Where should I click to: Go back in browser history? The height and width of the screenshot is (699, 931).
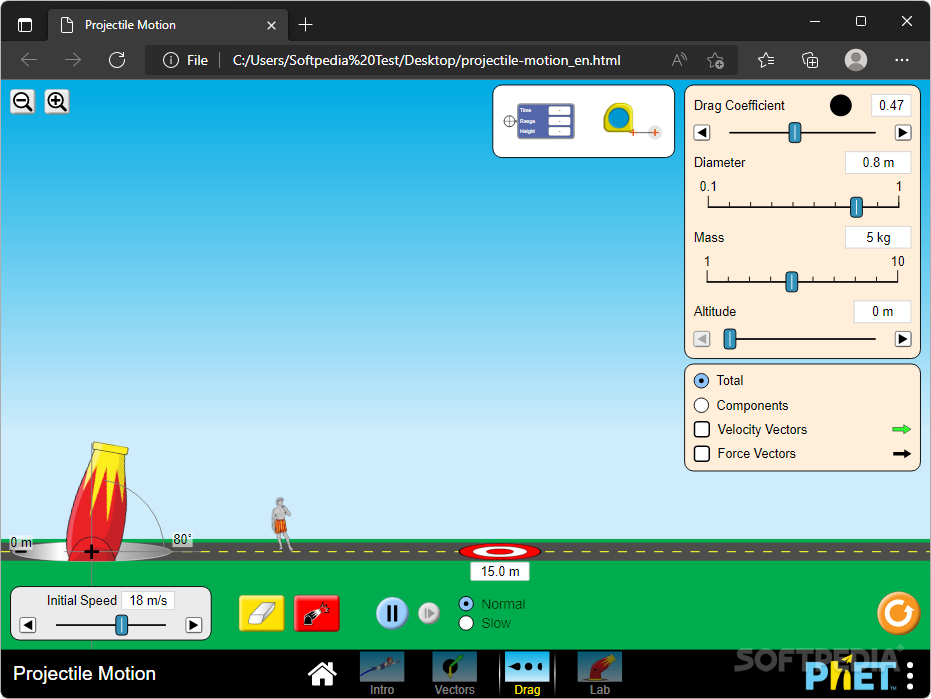click(x=29, y=60)
